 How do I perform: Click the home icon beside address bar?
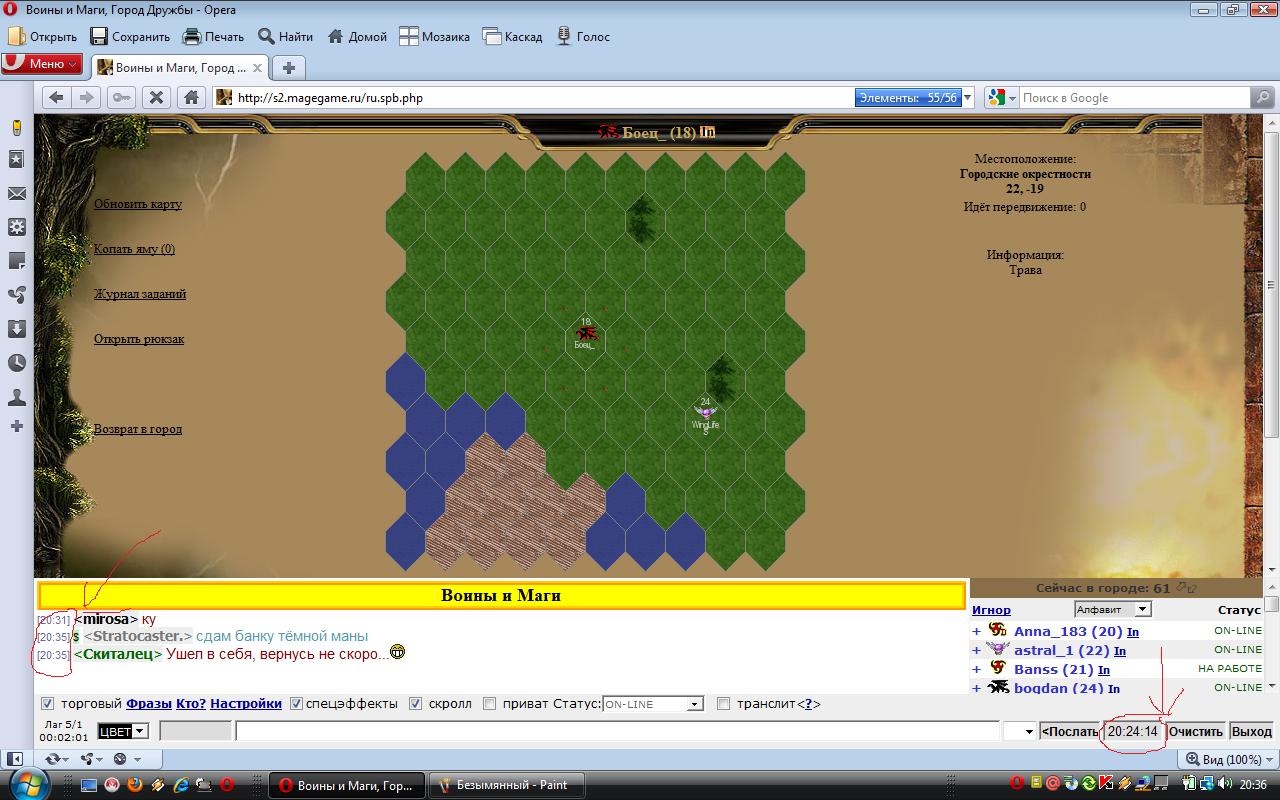(x=191, y=97)
